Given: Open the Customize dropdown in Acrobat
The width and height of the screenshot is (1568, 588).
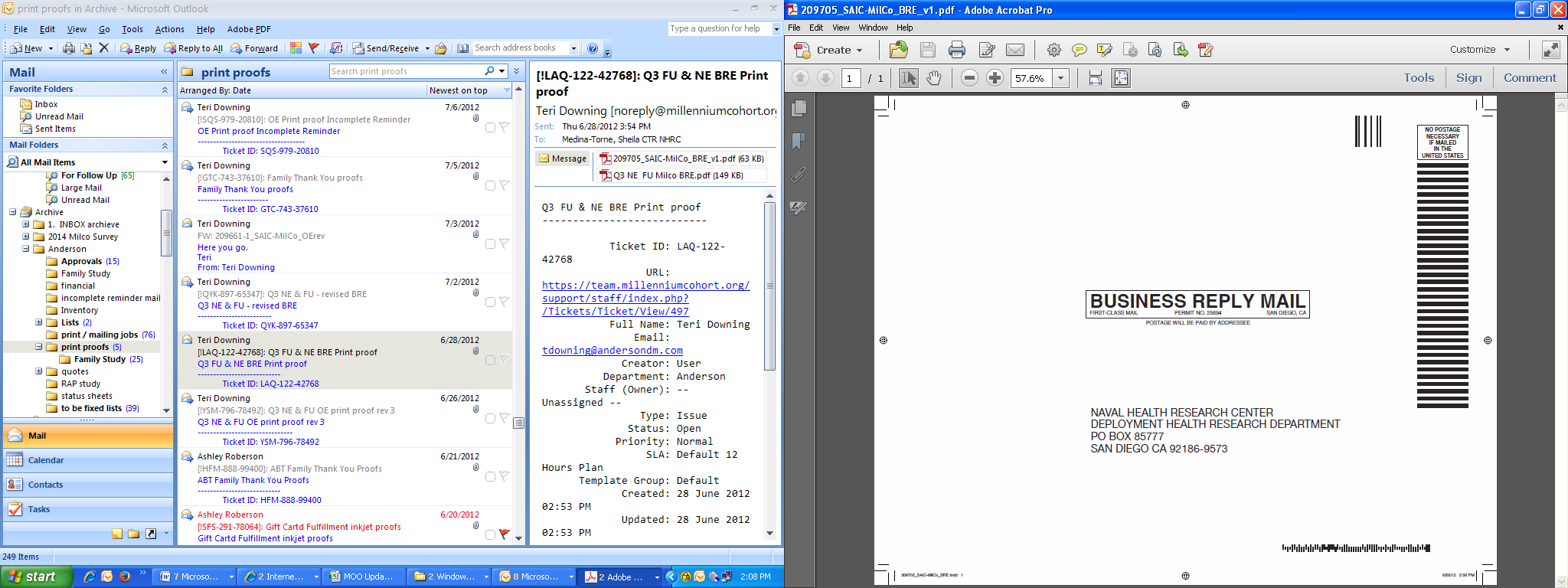Looking at the screenshot, I should pyautogui.click(x=1480, y=50).
